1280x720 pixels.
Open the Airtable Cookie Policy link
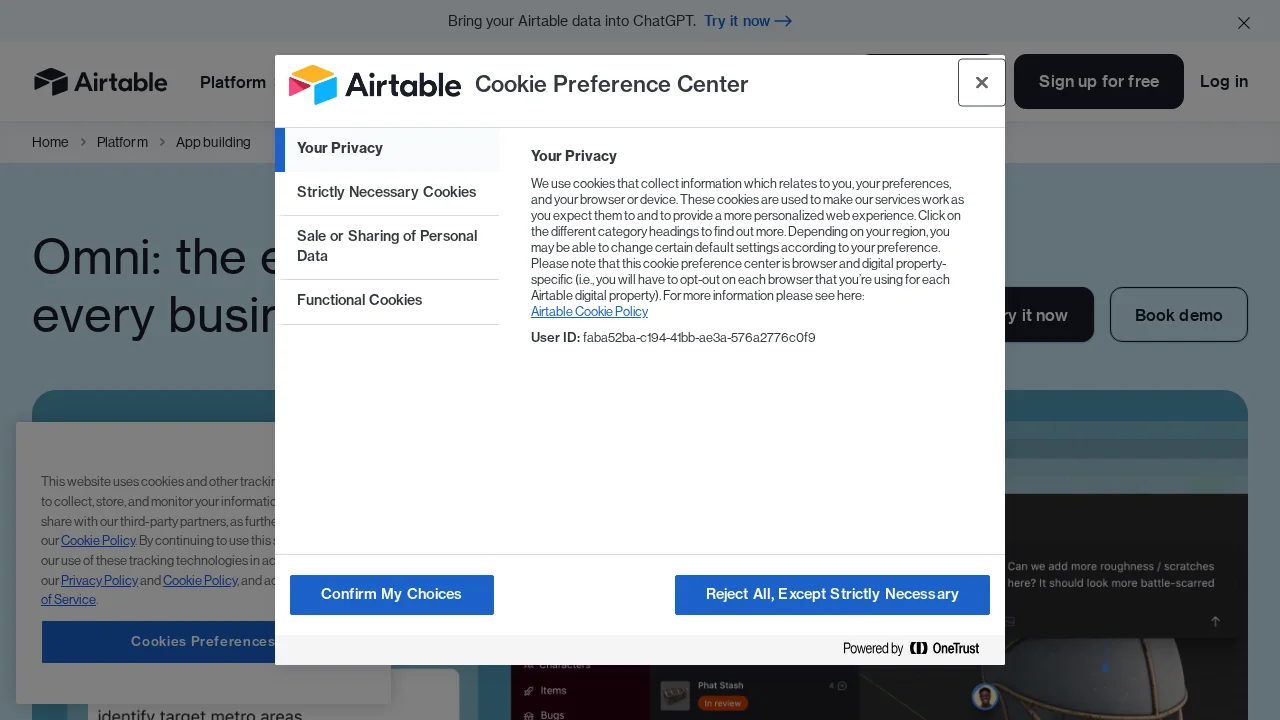589,311
